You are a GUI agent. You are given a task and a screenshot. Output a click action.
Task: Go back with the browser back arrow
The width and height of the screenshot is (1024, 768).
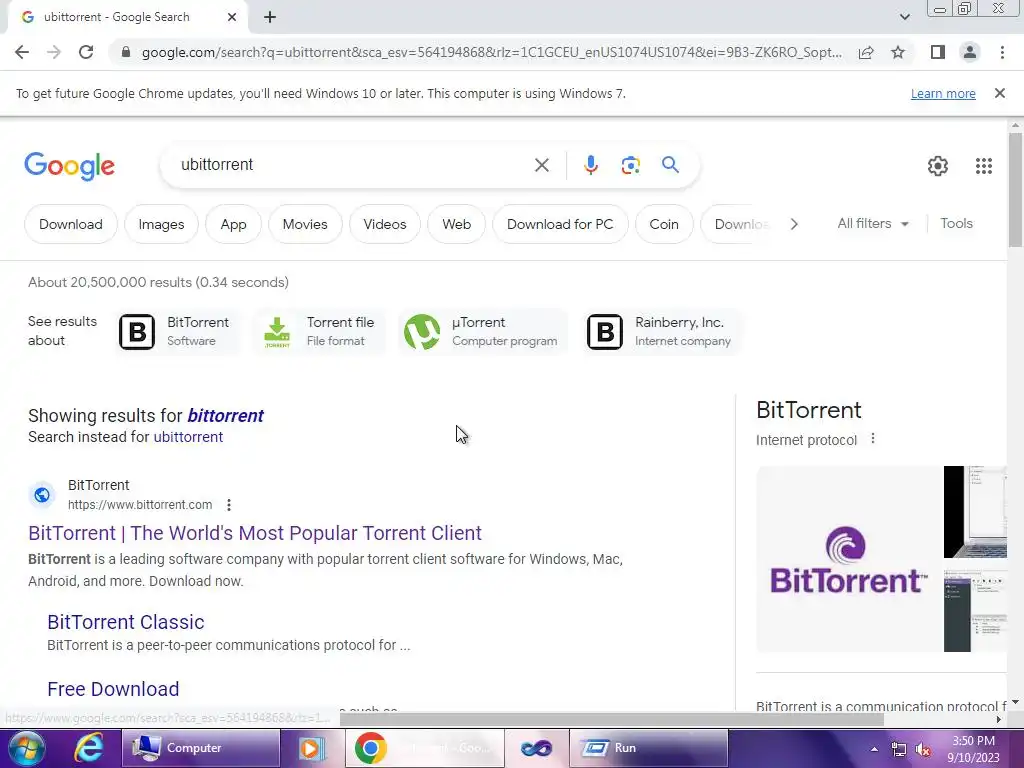(x=22, y=52)
